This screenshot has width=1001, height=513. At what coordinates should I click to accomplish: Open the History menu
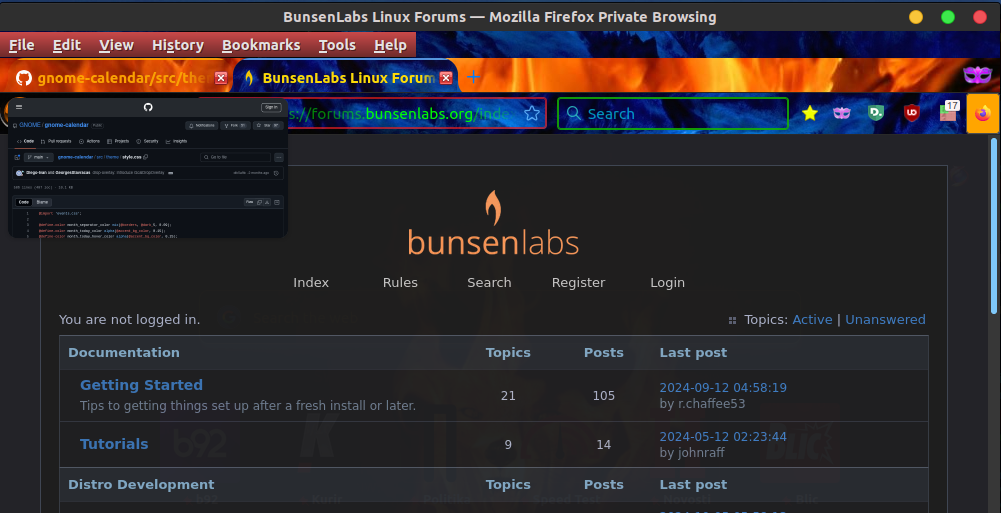pos(177,45)
